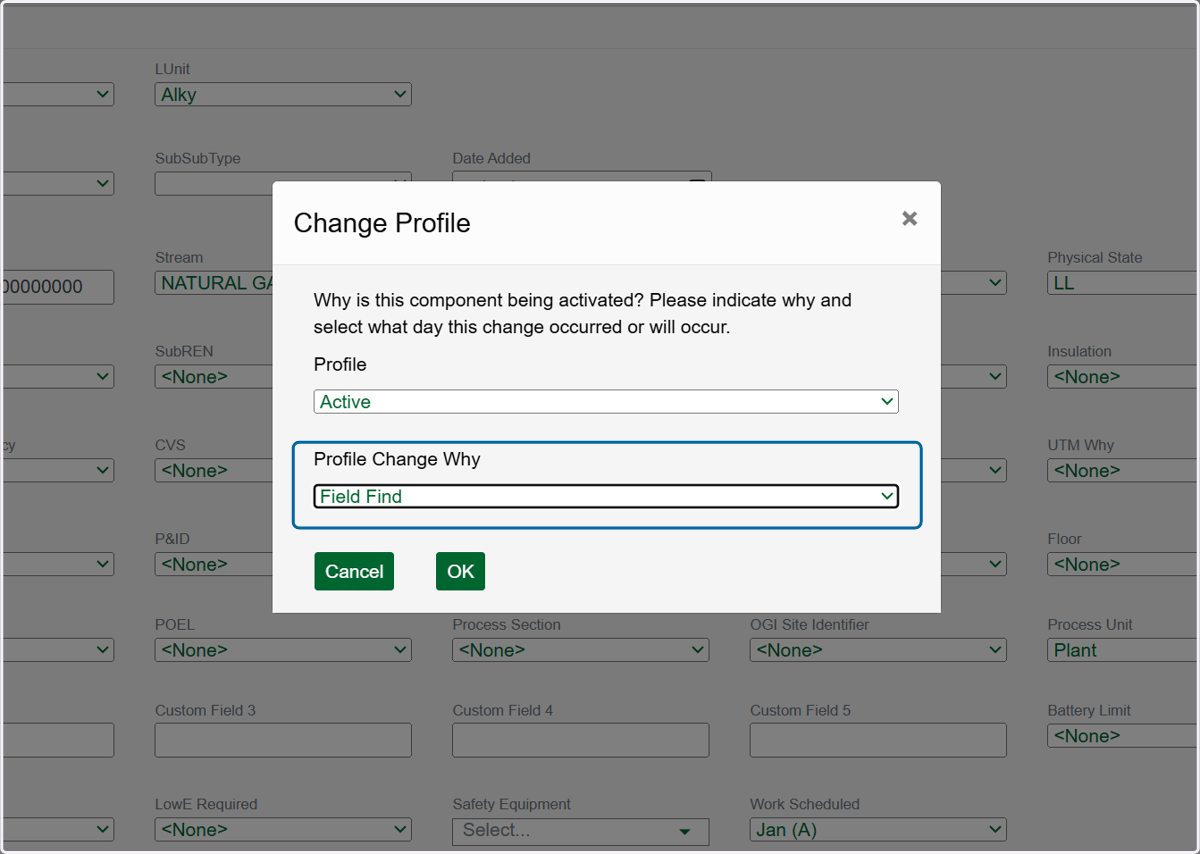Open the Safety Equipment Select... dropdown
1200x854 pixels.
coord(580,831)
